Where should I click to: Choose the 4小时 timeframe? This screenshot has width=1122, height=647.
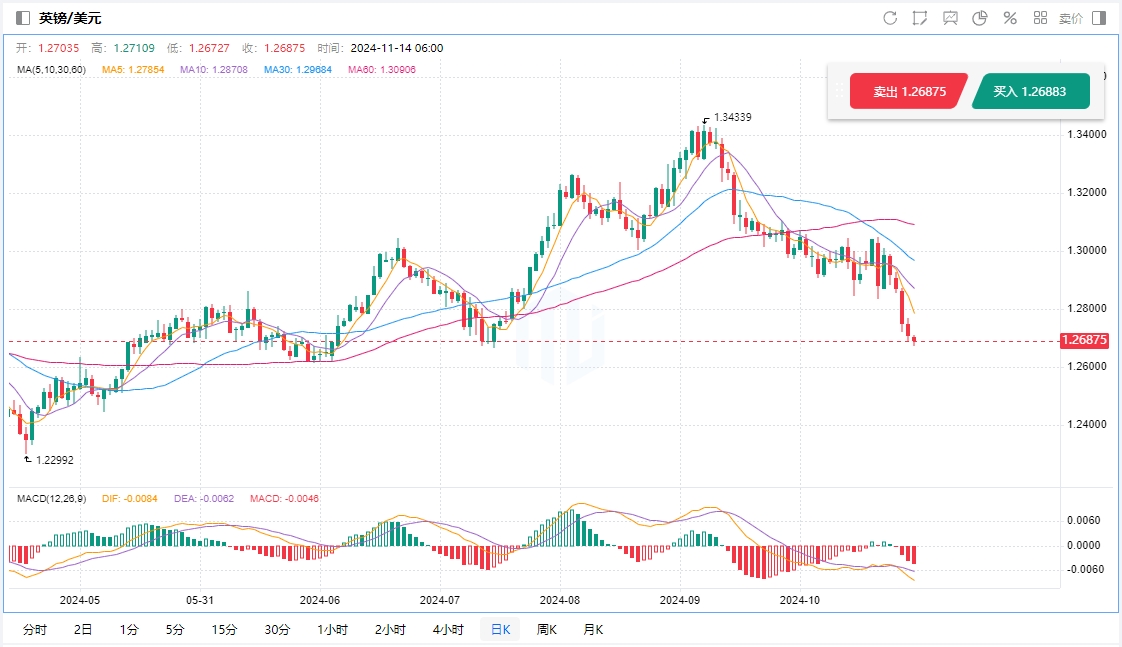448,630
